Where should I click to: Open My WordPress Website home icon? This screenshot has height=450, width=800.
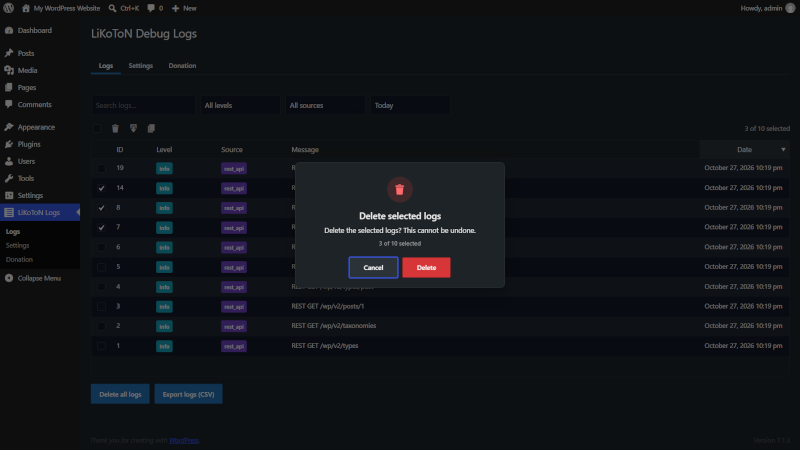point(26,8)
